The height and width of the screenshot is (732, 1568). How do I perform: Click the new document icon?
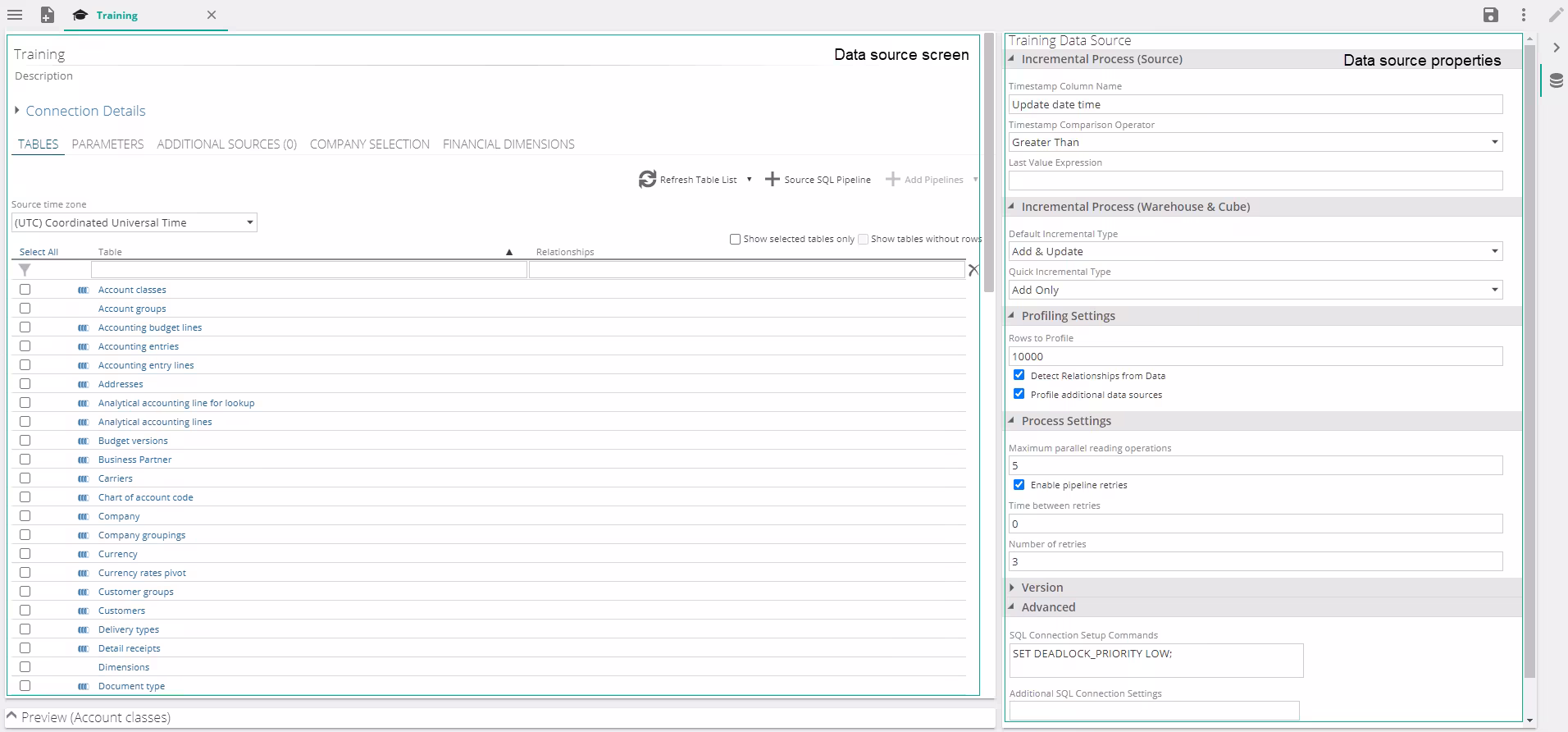coord(48,15)
